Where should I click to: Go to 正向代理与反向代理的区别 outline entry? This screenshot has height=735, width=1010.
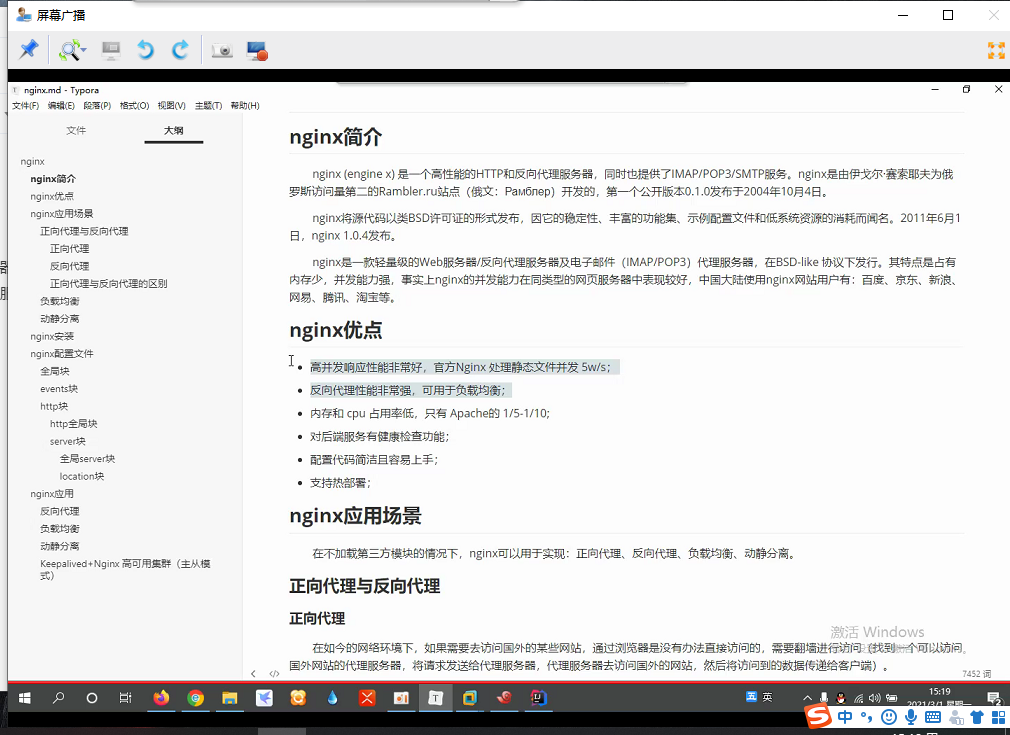click(x=108, y=283)
